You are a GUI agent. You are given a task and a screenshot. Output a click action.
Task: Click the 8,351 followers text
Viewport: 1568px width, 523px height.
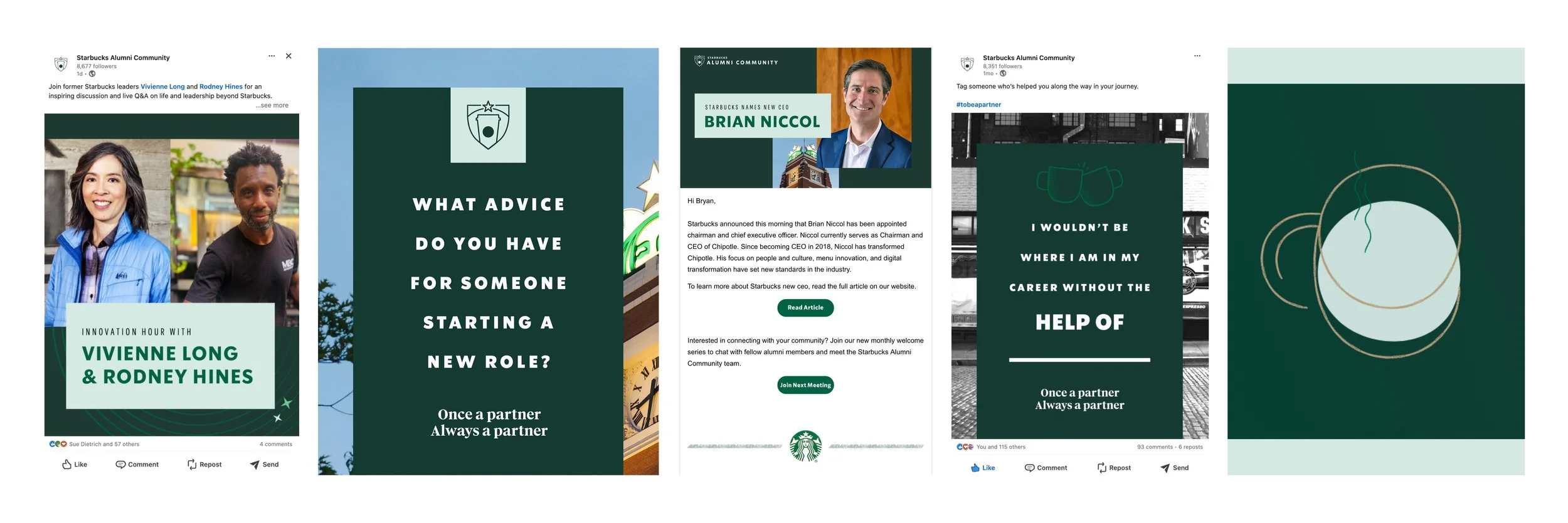(x=1002, y=66)
